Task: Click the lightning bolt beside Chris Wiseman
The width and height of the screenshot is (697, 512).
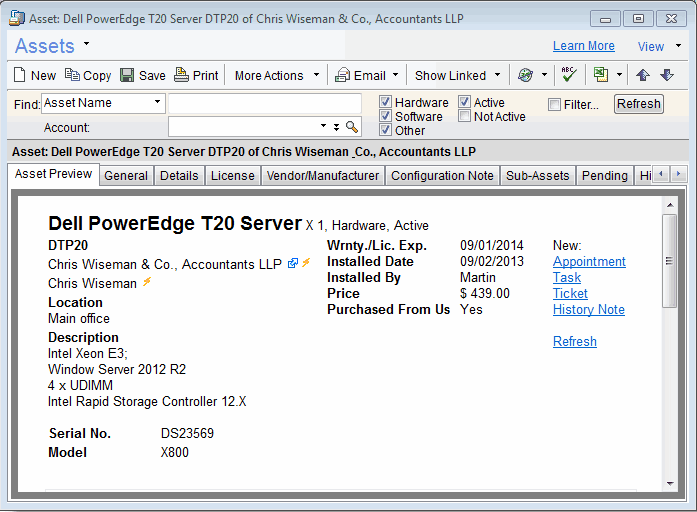Action: 147,282
